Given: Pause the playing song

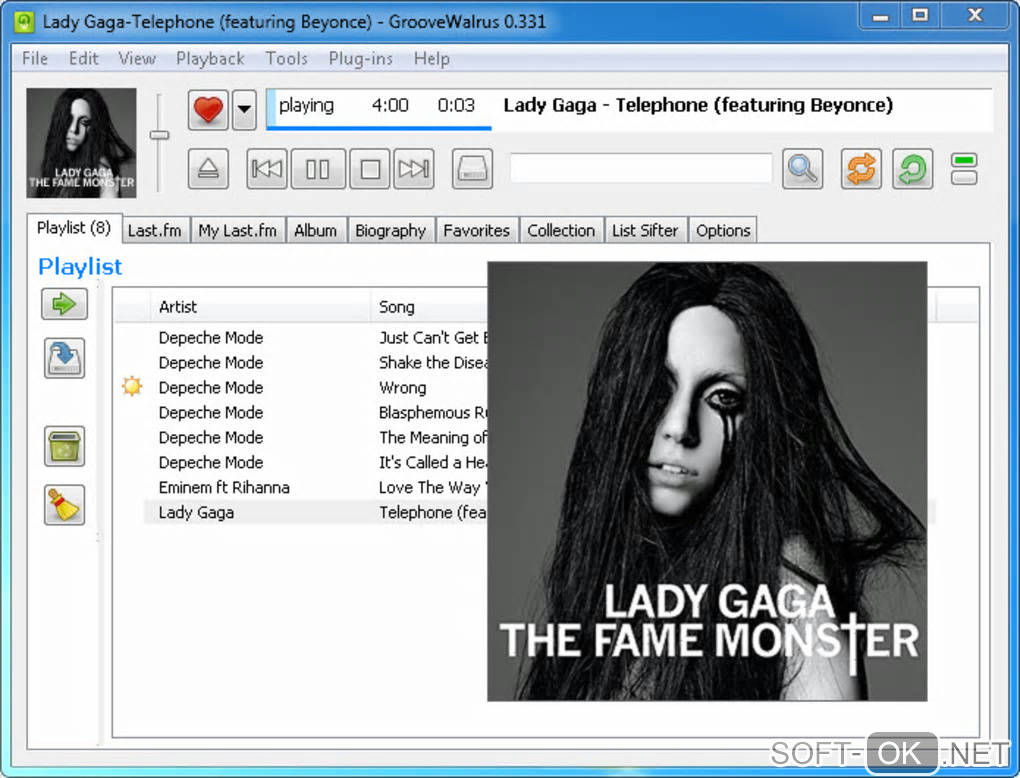Looking at the screenshot, I should [x=318, y=169].
